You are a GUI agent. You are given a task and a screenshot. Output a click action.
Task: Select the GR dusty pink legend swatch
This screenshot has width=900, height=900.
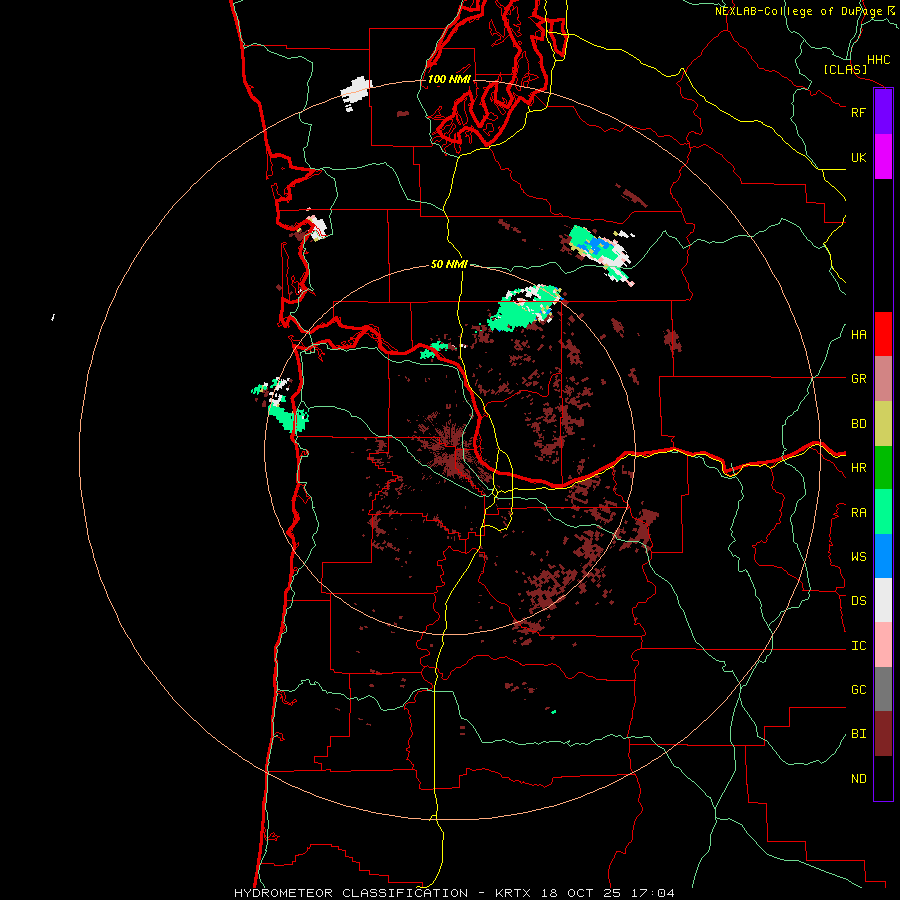click(883, 379)
